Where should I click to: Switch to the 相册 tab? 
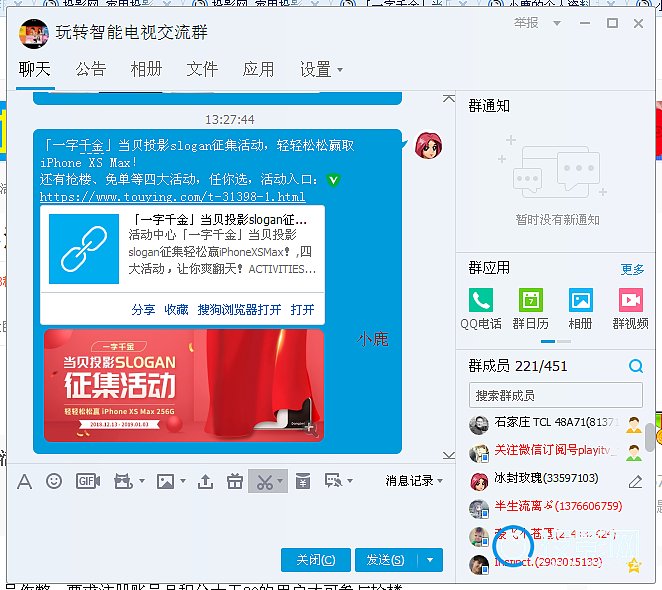pos(146,69)
